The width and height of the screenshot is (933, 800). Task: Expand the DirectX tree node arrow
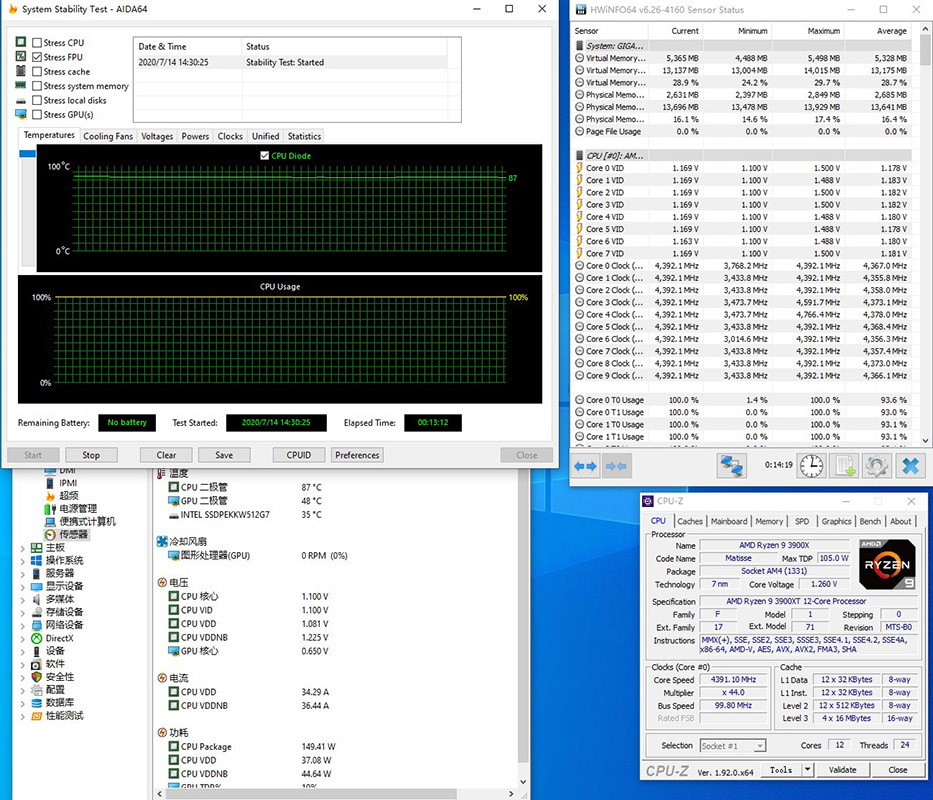pyautogui.click(x=23, y=639)
